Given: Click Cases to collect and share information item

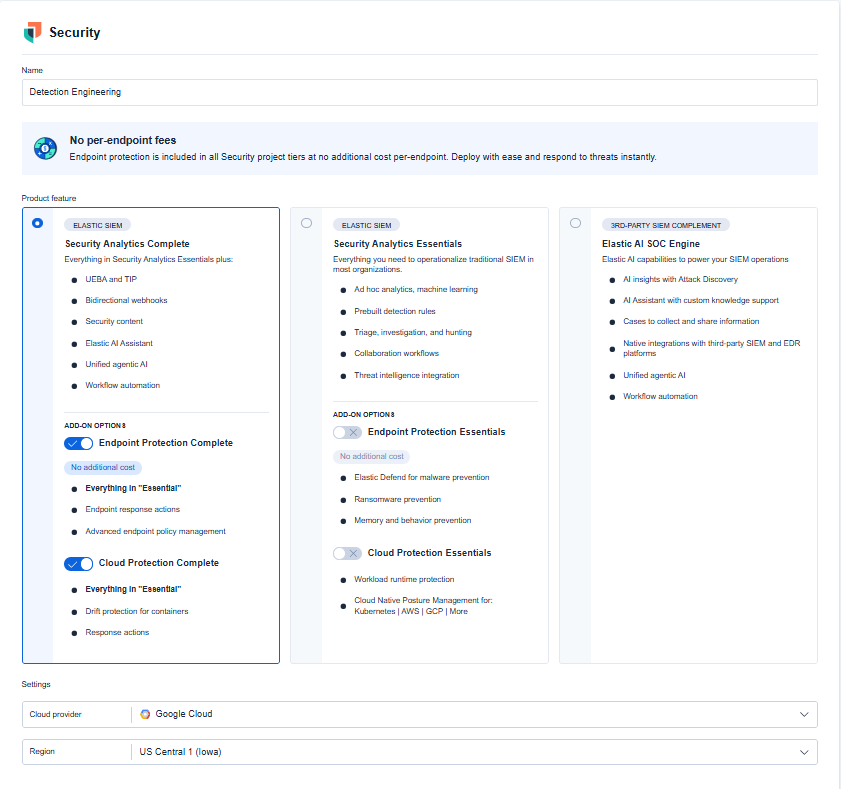Looking at the screenshot, I should [691, 321].
